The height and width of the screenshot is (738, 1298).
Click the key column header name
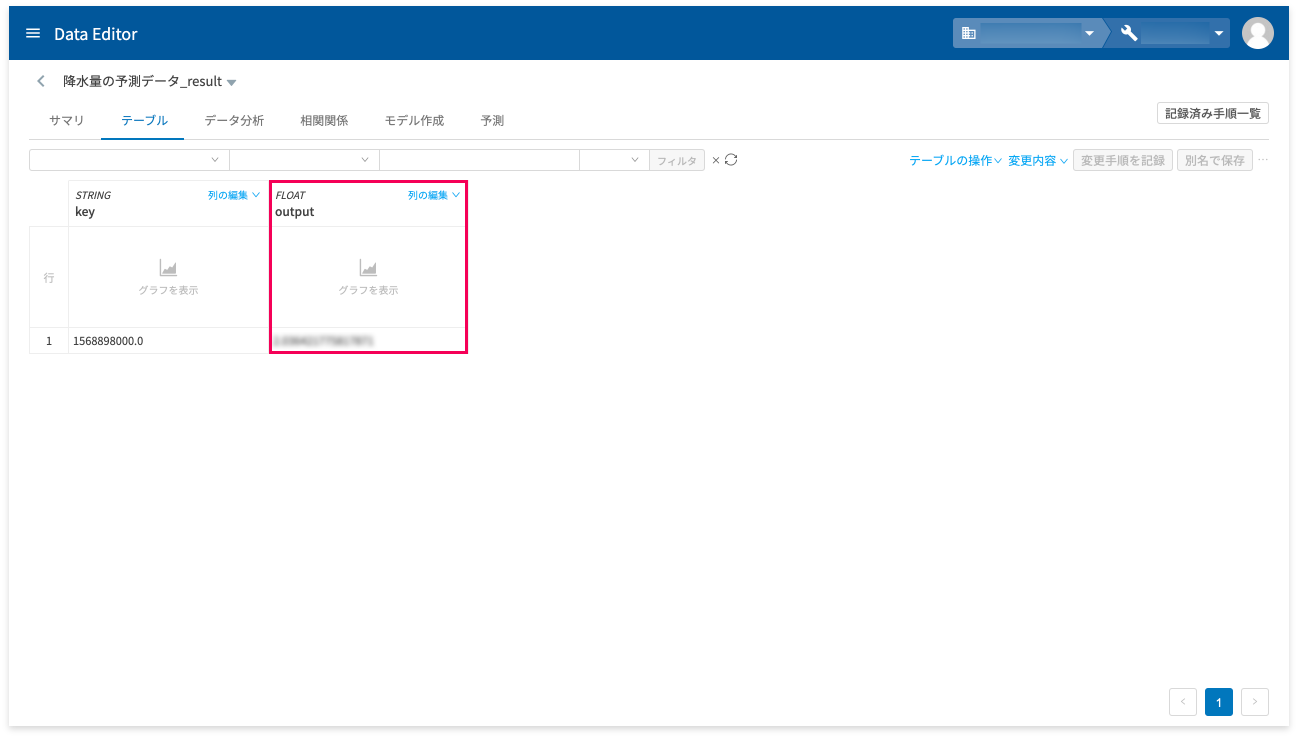pos(85,212)
